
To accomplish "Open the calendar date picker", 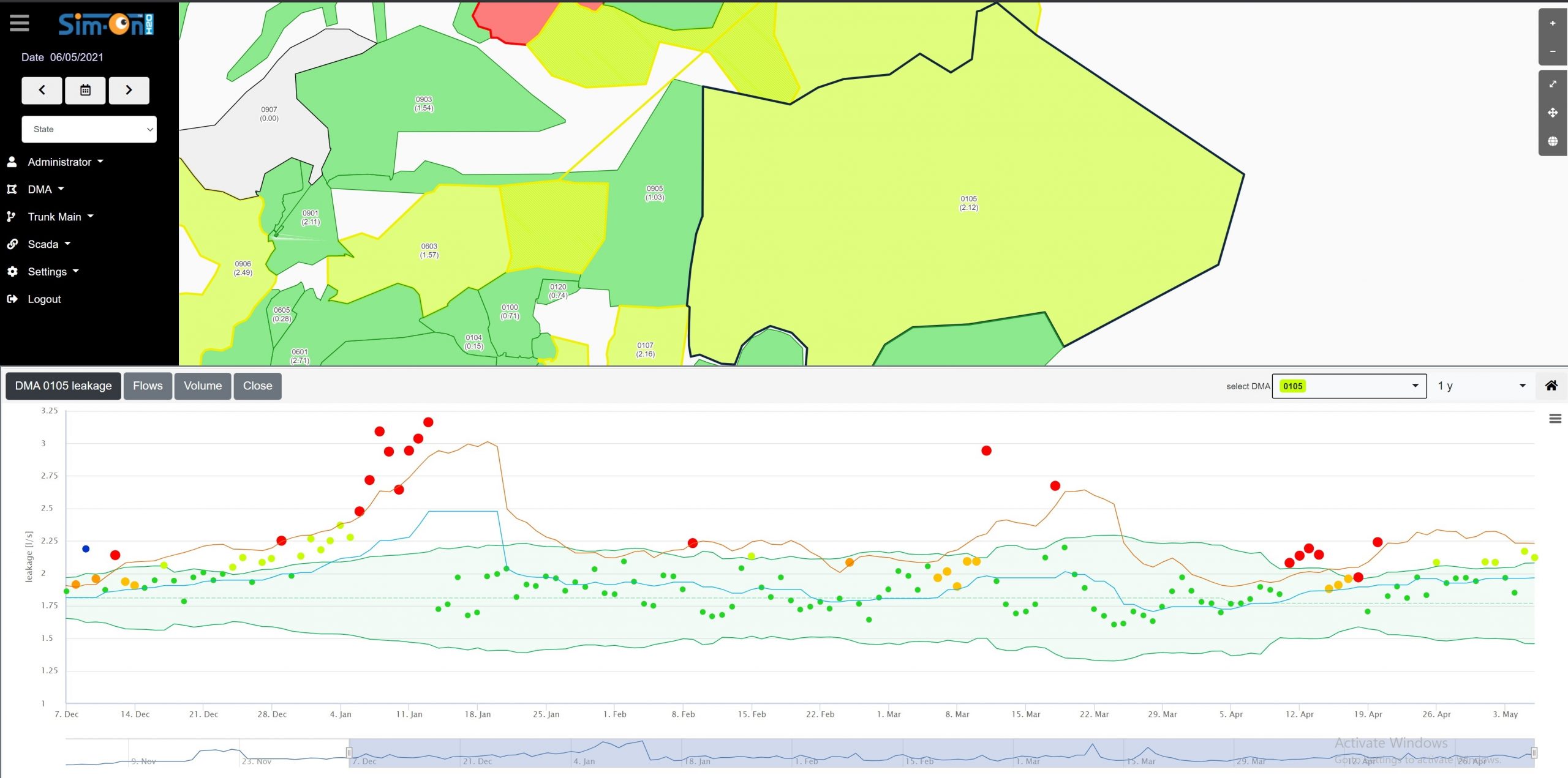I will click(85, 90).
